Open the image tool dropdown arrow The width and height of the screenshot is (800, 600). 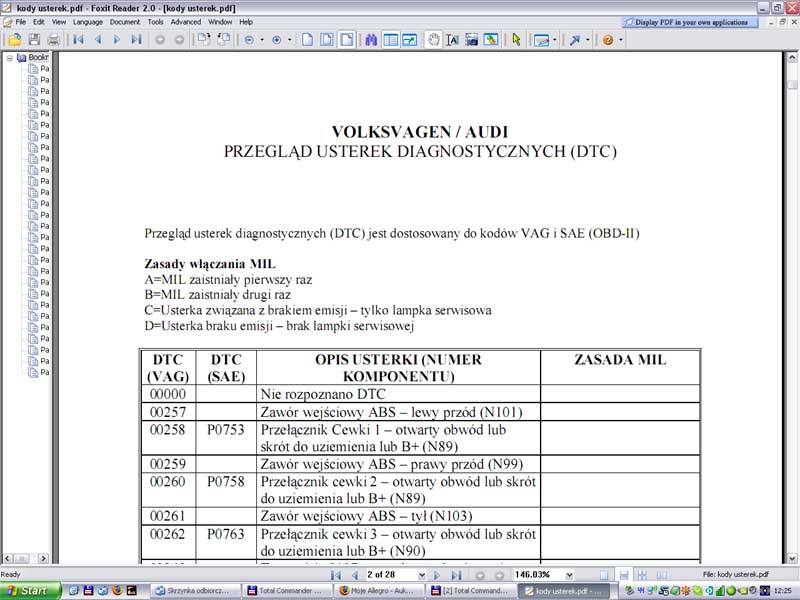[555, 40]
